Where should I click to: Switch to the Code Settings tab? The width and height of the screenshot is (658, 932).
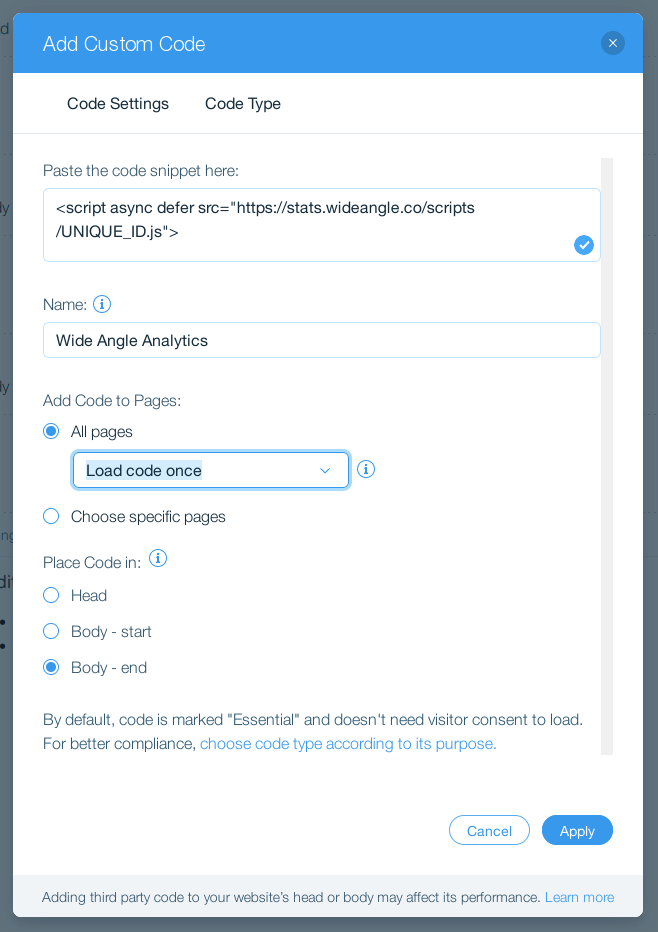(118, 103)
